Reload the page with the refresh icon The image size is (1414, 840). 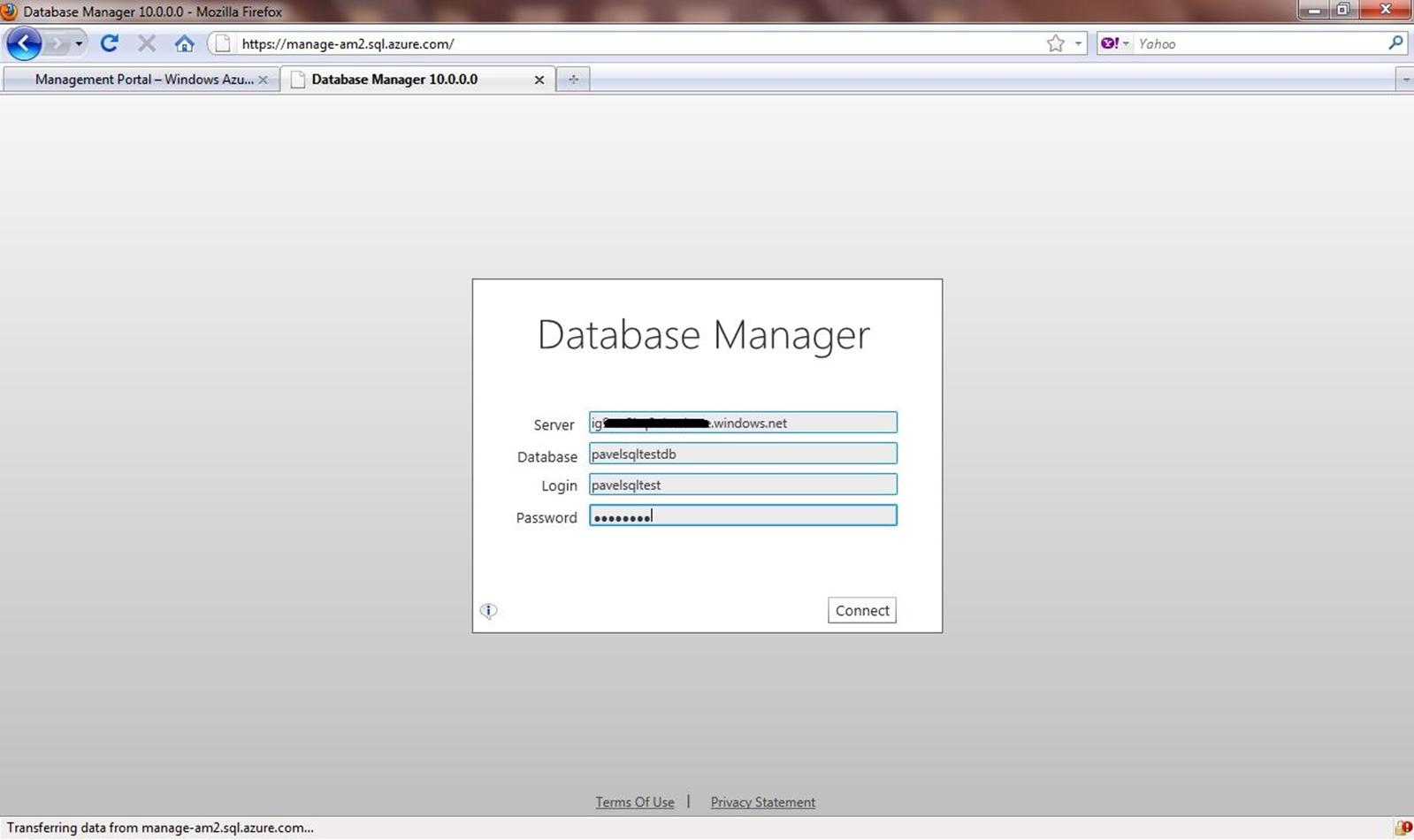pos(109,43)
